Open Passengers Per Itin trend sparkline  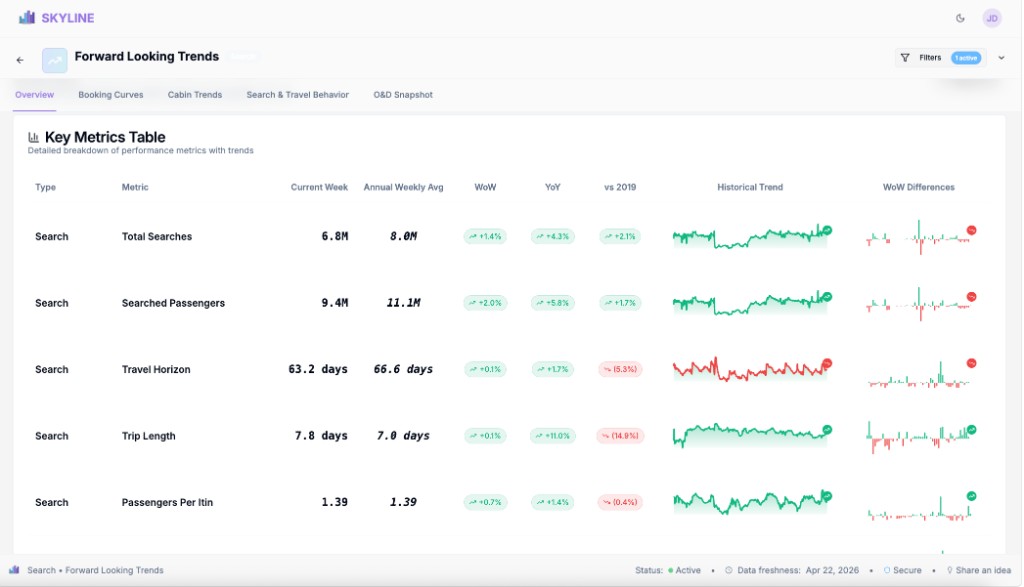[752, 502]
